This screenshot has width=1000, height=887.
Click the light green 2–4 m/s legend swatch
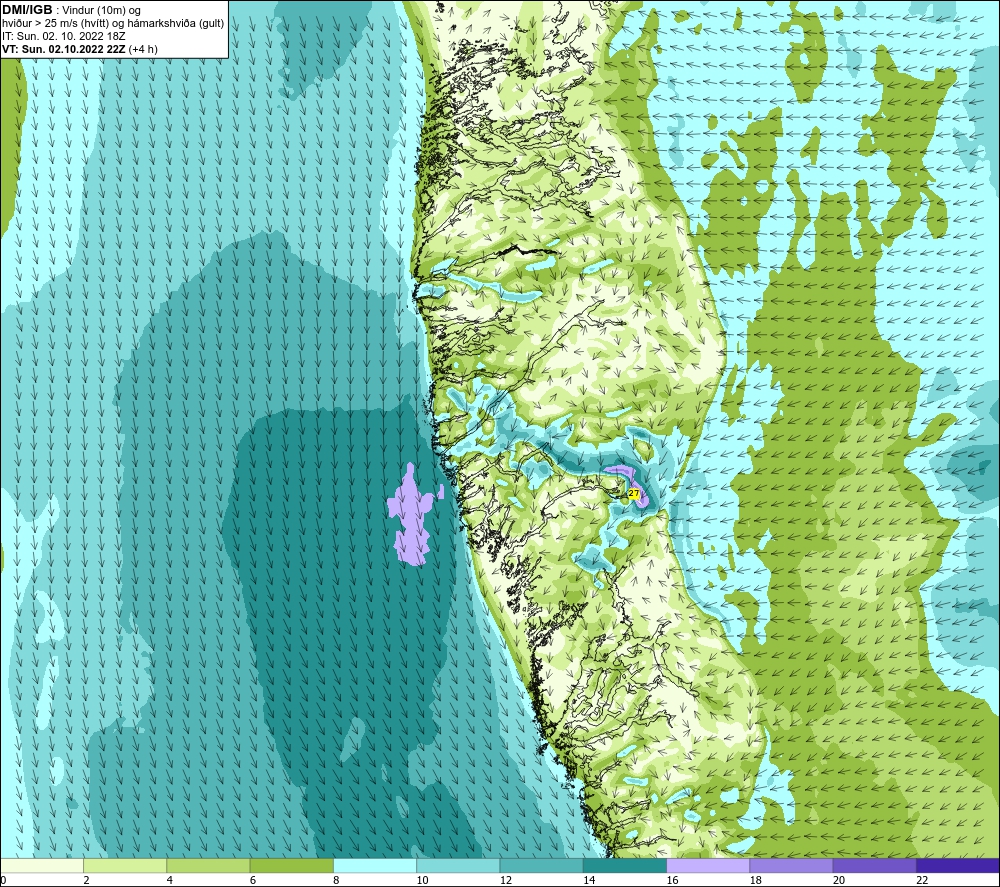(125, 866)
